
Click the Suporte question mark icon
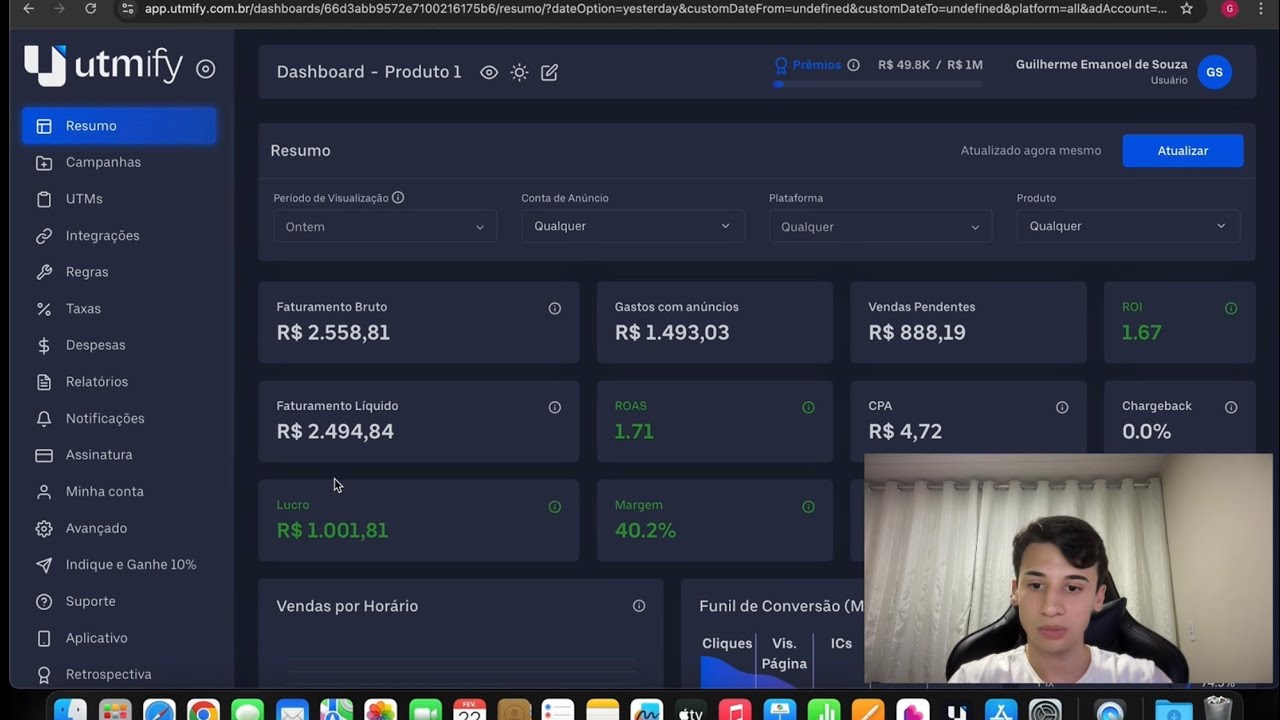click(x=44, y=602)
